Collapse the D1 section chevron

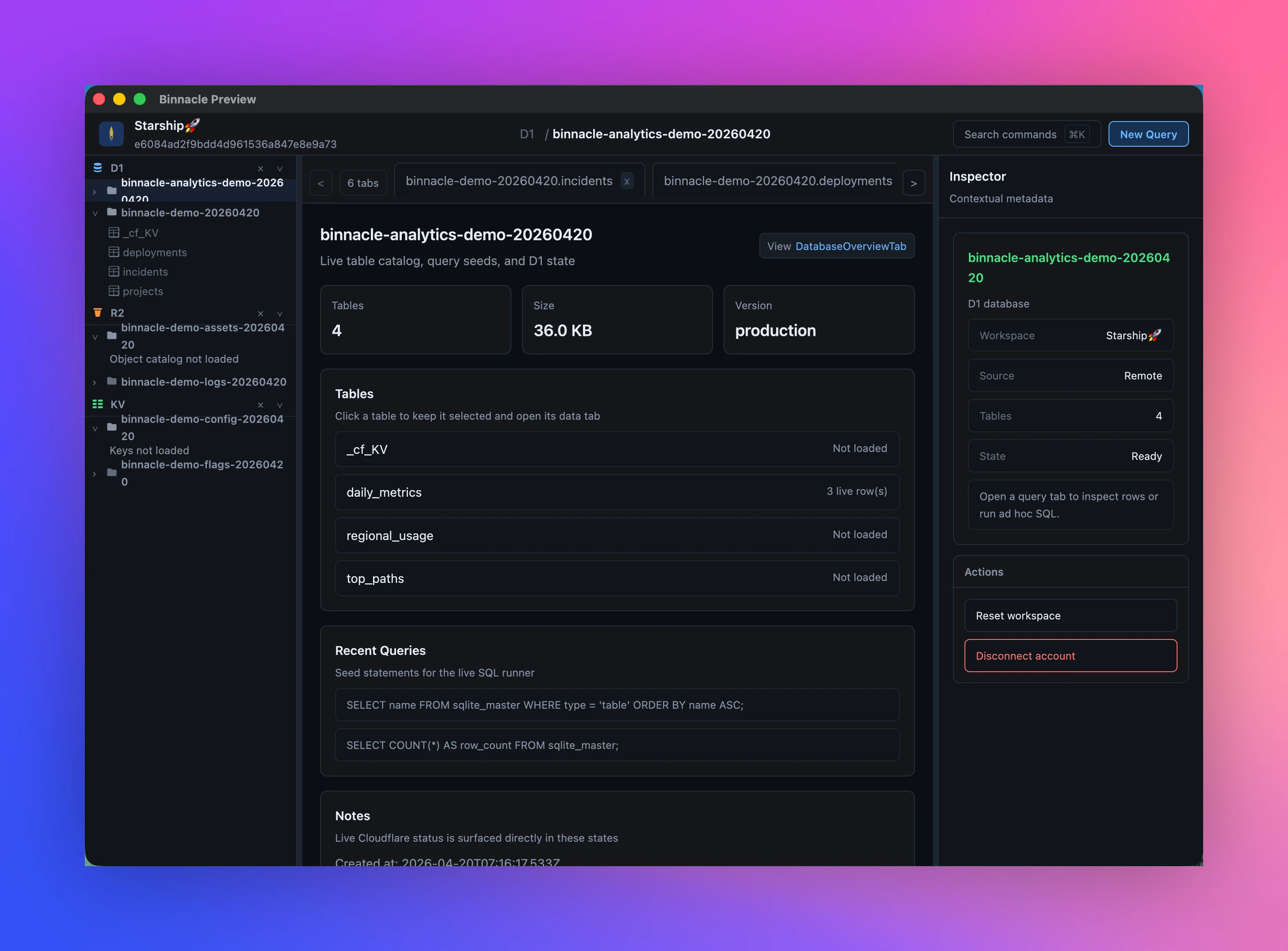pos(280,169)
